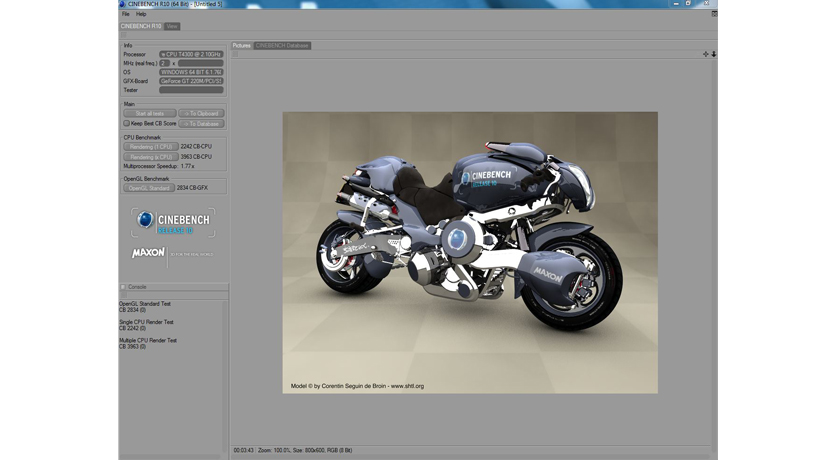The height and width of the screenshot is (460, 813).
Task: Open the File menu
Action: coord(125,14)
